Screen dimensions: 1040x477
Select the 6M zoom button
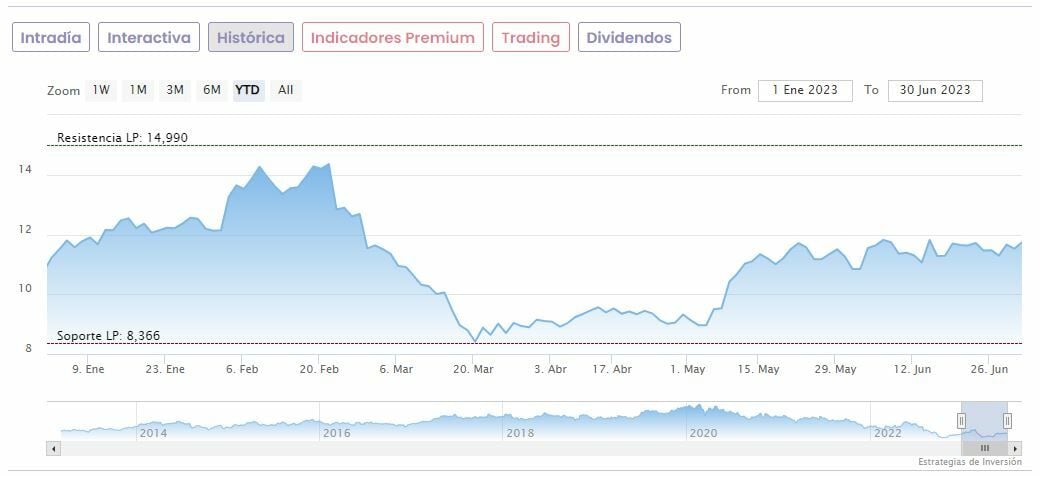pyautogui.click(x=212, y=90)
